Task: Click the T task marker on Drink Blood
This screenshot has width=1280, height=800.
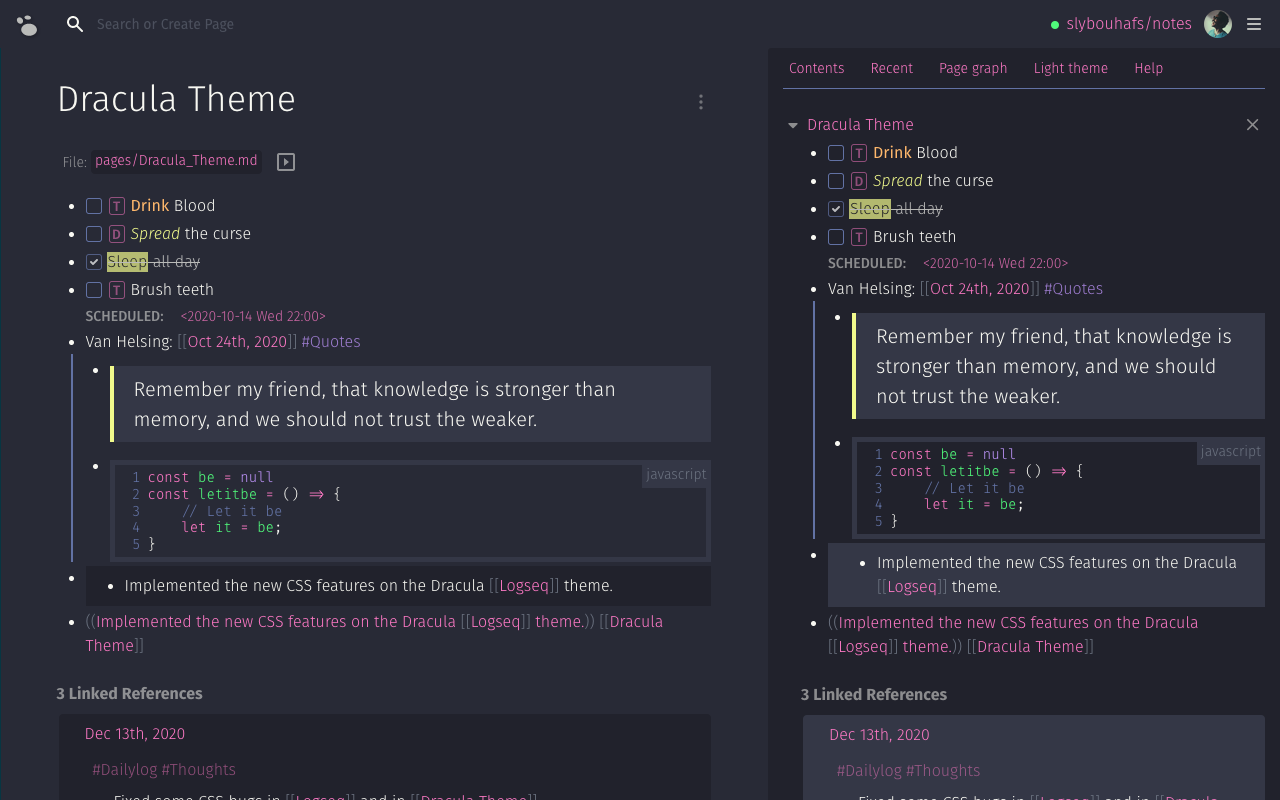Action: (x=116, y=205)
